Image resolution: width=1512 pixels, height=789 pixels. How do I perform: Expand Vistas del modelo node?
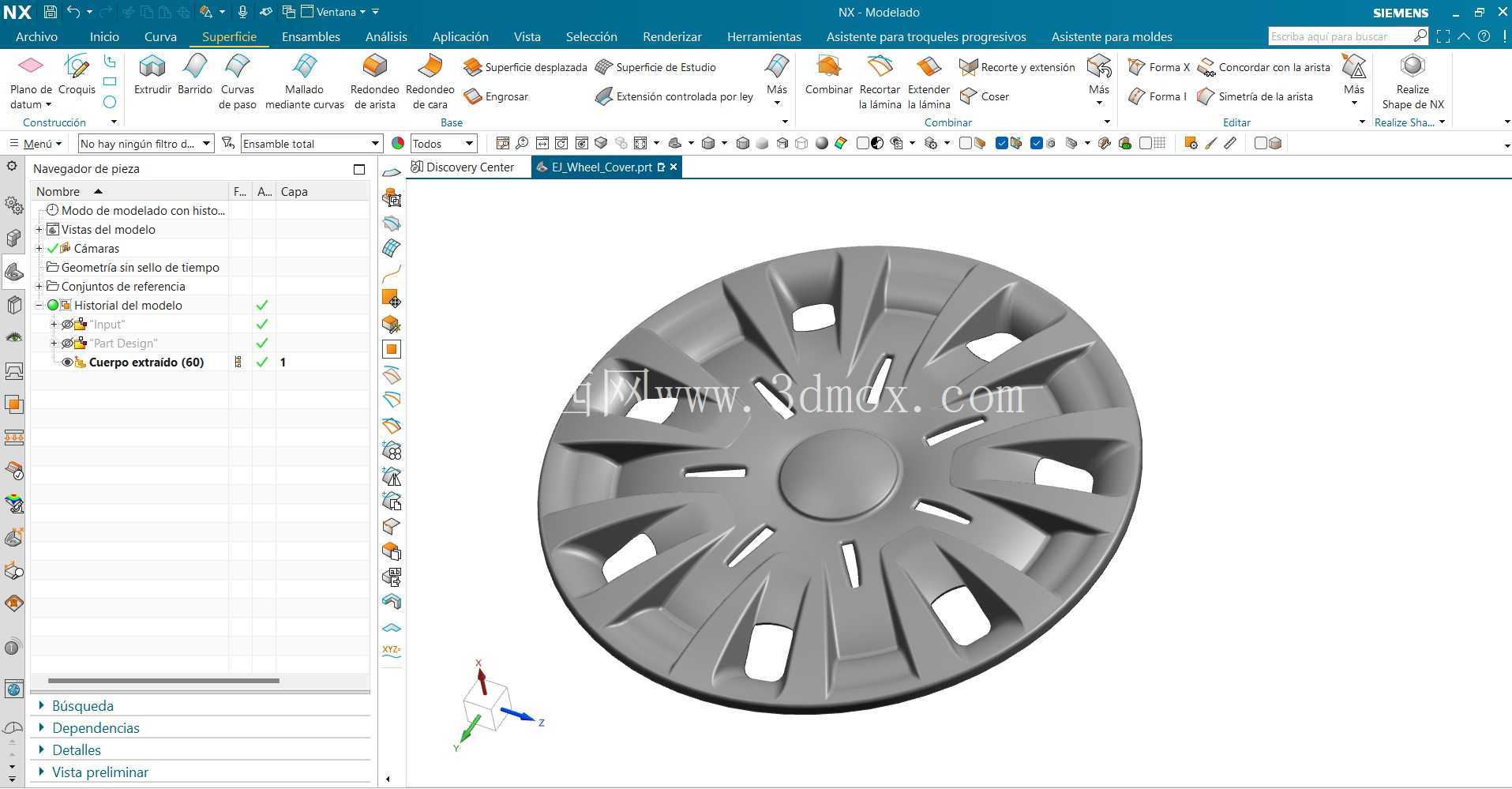(39, 230)
